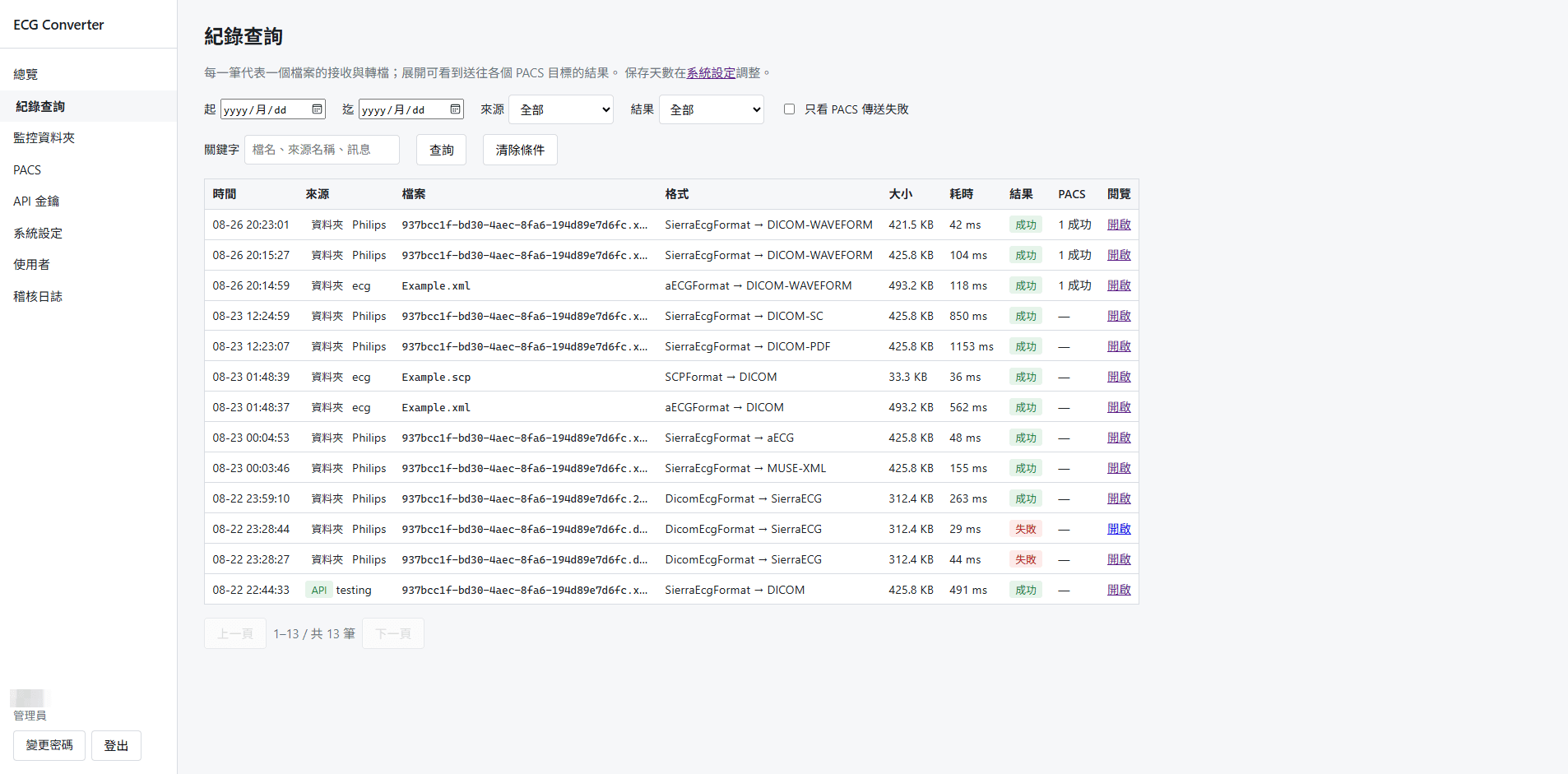Click SierraEcgFormat → DICOM-PDF format cell
This screenshot has height=774, width=1568.
point(747,346)
